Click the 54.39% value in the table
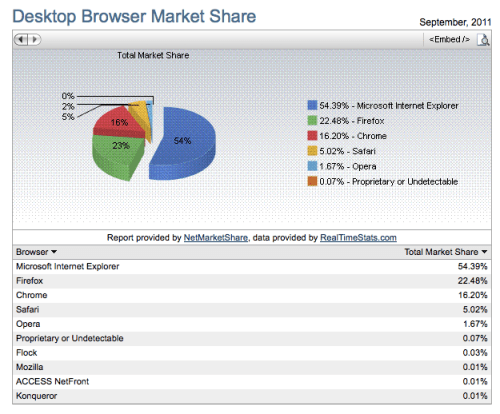 click(472, 266)
